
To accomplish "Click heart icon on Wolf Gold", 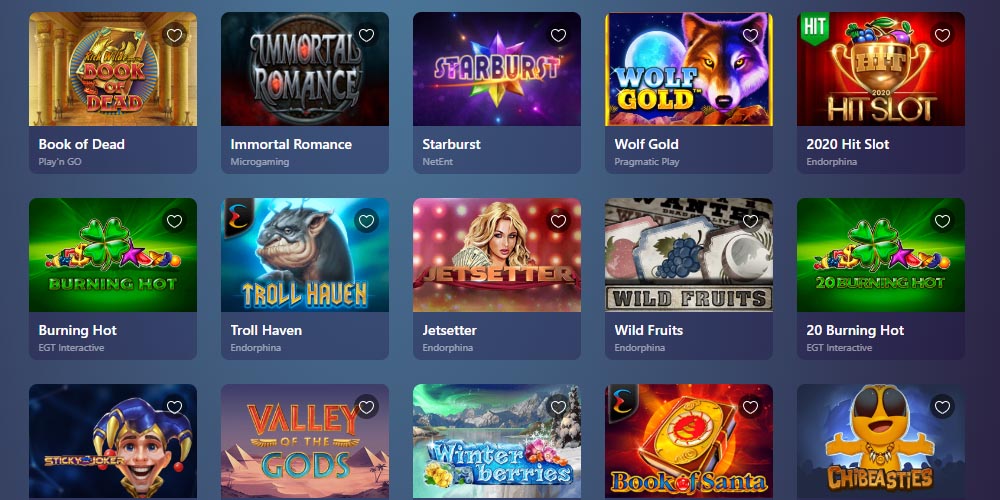I will [x=751, y=34].
